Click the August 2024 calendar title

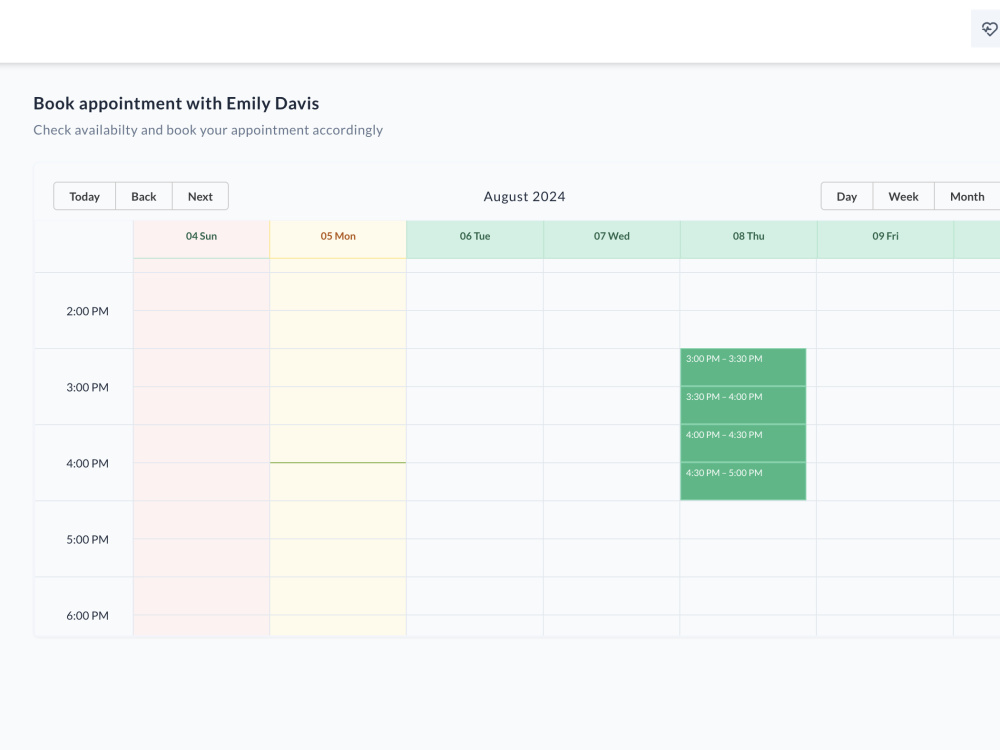[524, 196]
